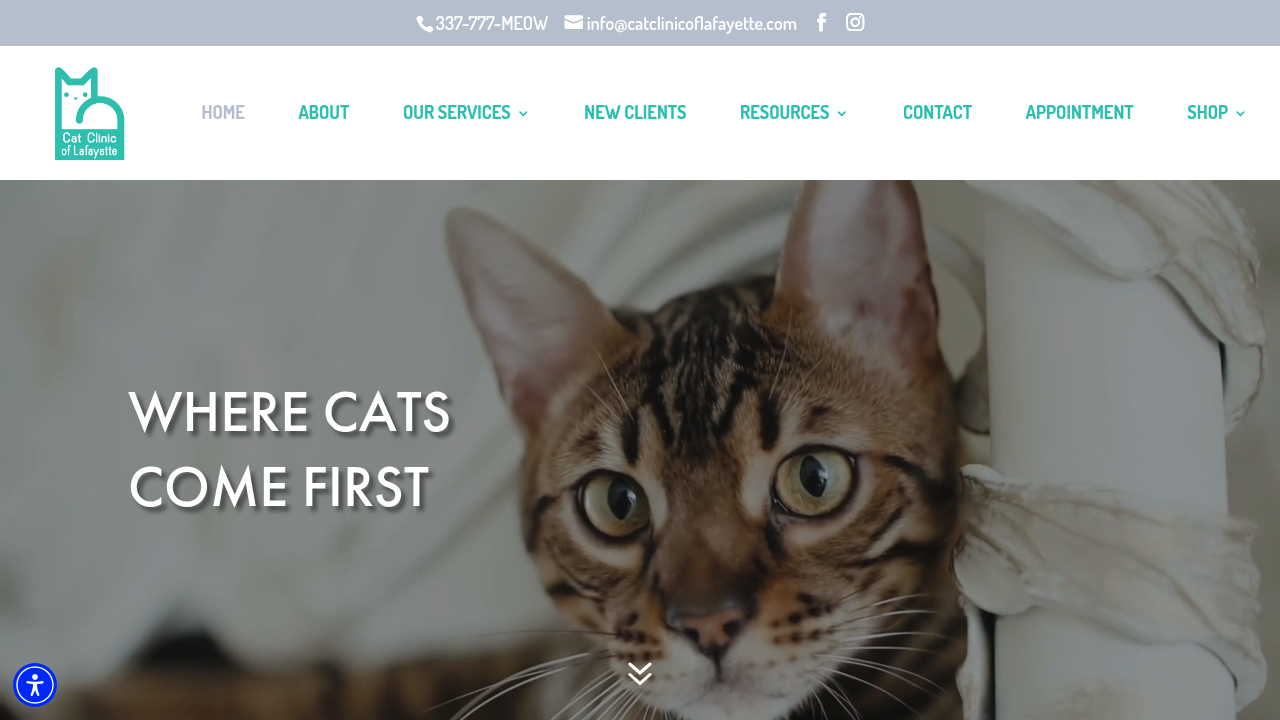Expand the Shop dropdown arrow
Viewport: 1280px width, 720px height.
point(1241,113)
